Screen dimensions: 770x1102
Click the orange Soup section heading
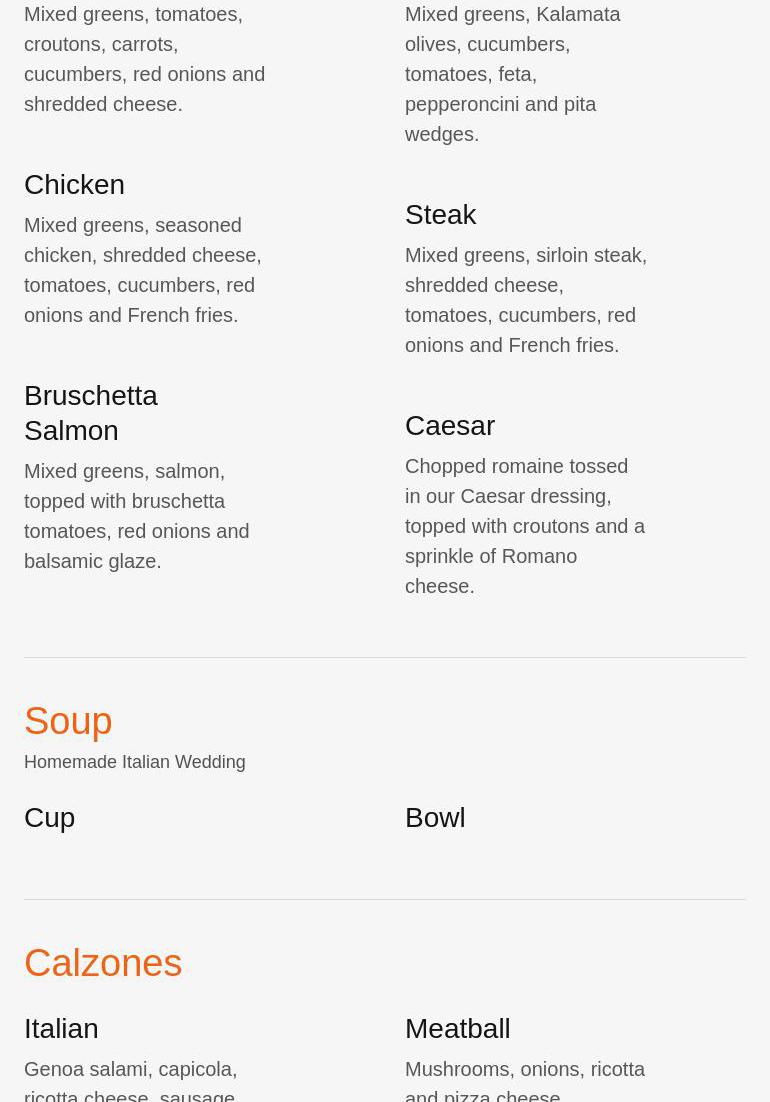click(x=68, y=721)
